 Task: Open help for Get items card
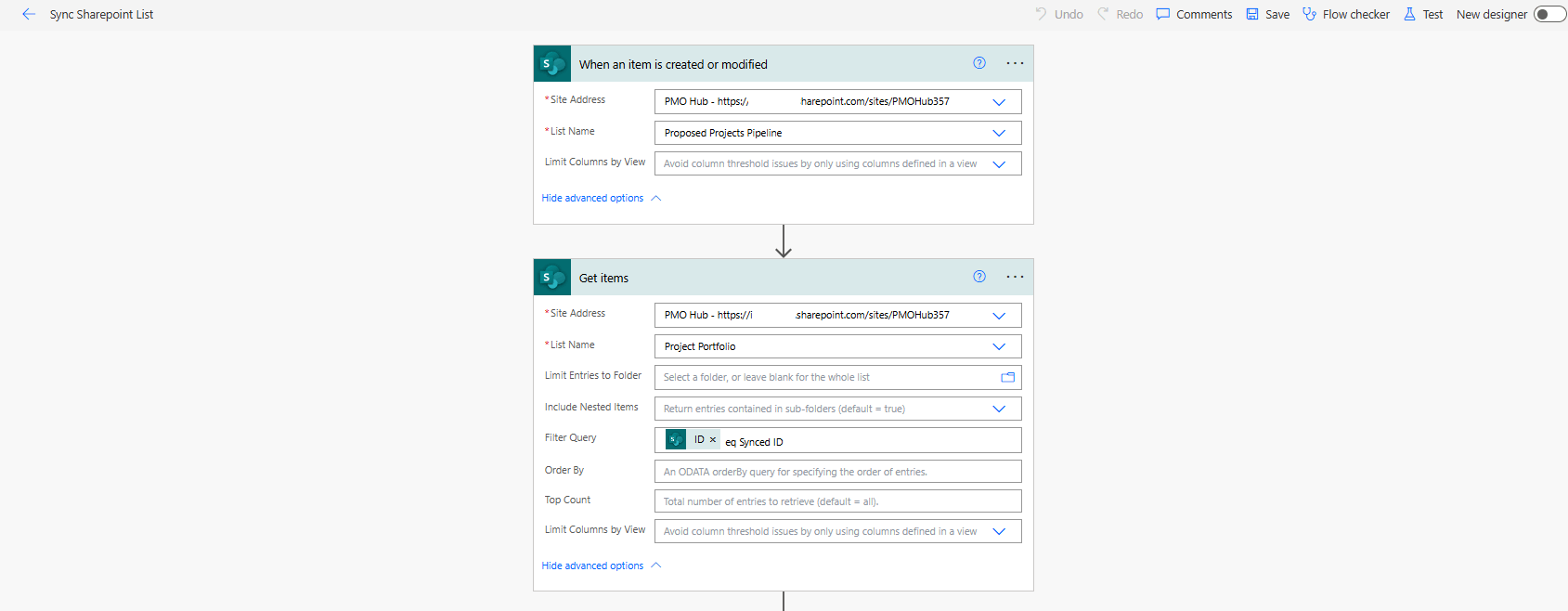979,277
